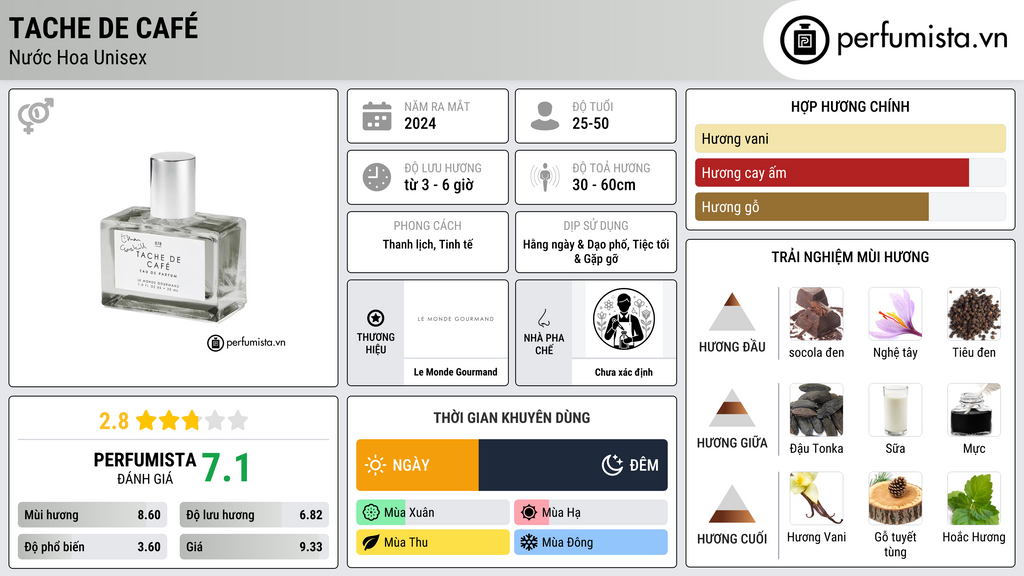Click the Đêm dark time bar
The height and width of the screenshot is (576, 1024).
(x=573, y=465)
